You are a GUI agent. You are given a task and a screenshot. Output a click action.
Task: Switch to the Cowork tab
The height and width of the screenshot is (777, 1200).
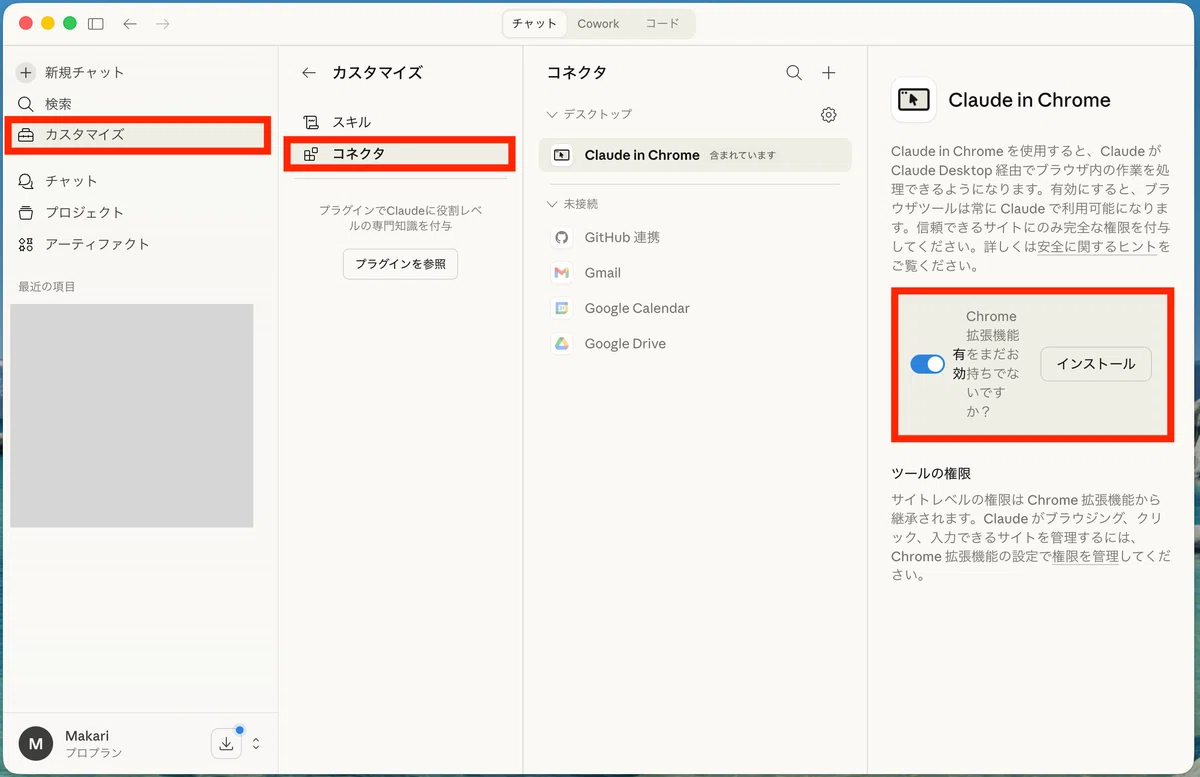point(598,23)
